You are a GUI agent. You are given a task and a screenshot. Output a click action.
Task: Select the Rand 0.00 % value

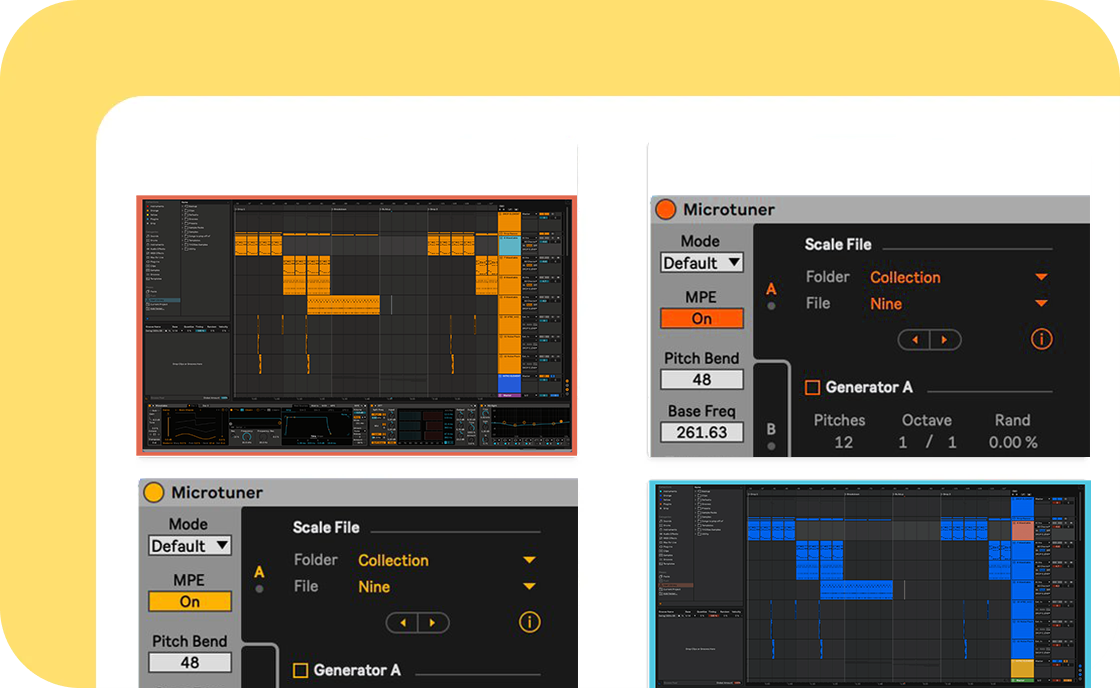tap(1013, 443)
